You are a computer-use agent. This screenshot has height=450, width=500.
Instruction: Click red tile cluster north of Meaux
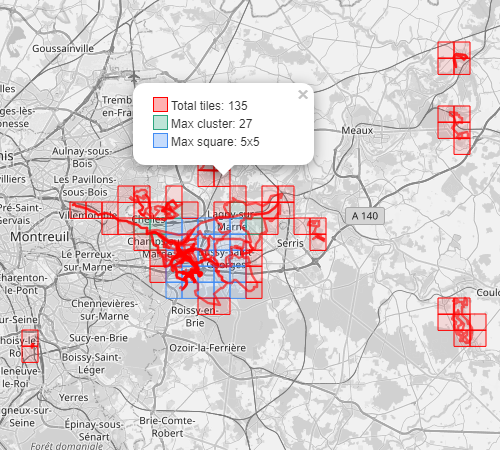click(454, 58)
